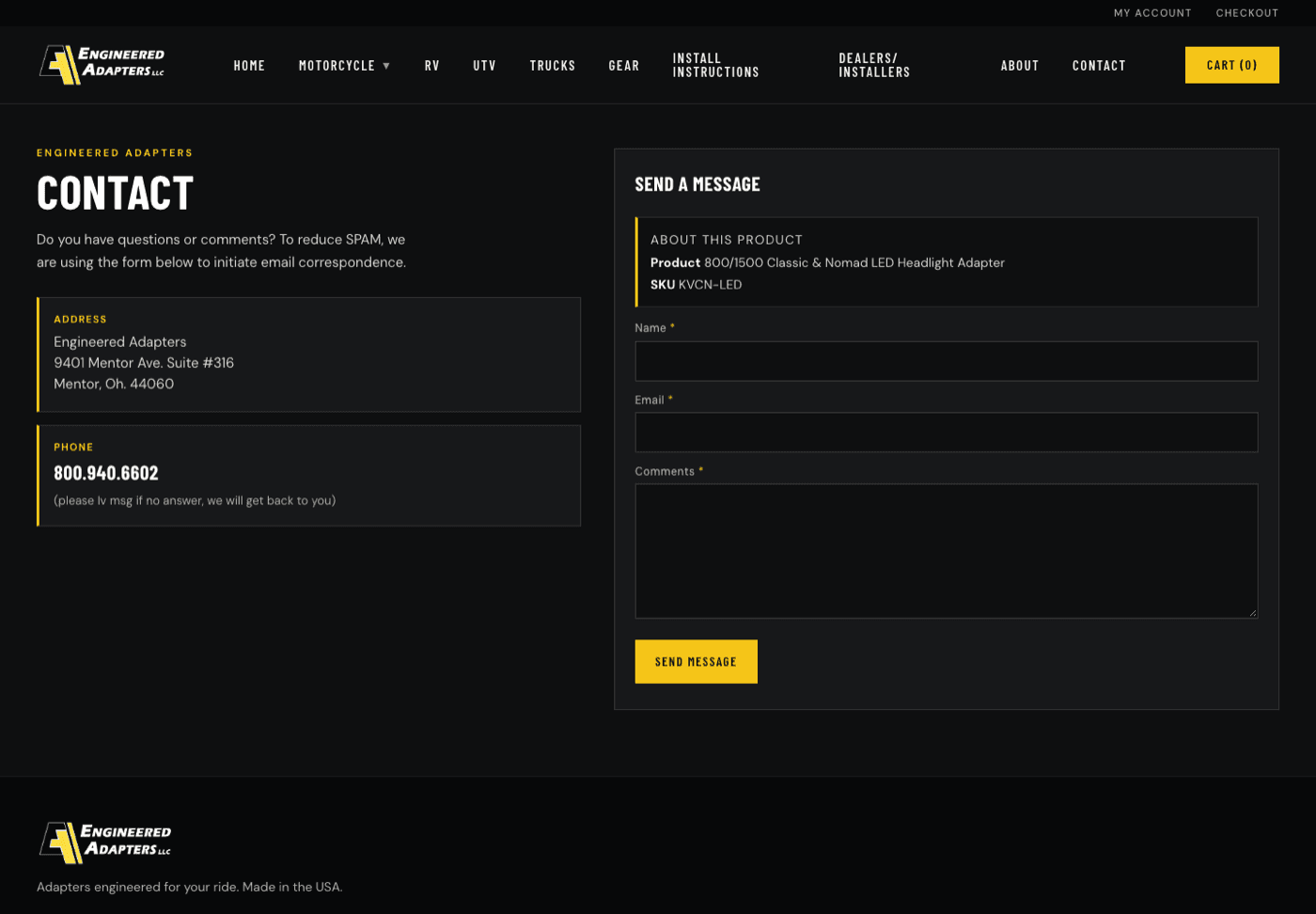Viewport: 1316px width, 914px height.
Task: Click the Mentor, Oh. 44060 text
Action: 114,384
